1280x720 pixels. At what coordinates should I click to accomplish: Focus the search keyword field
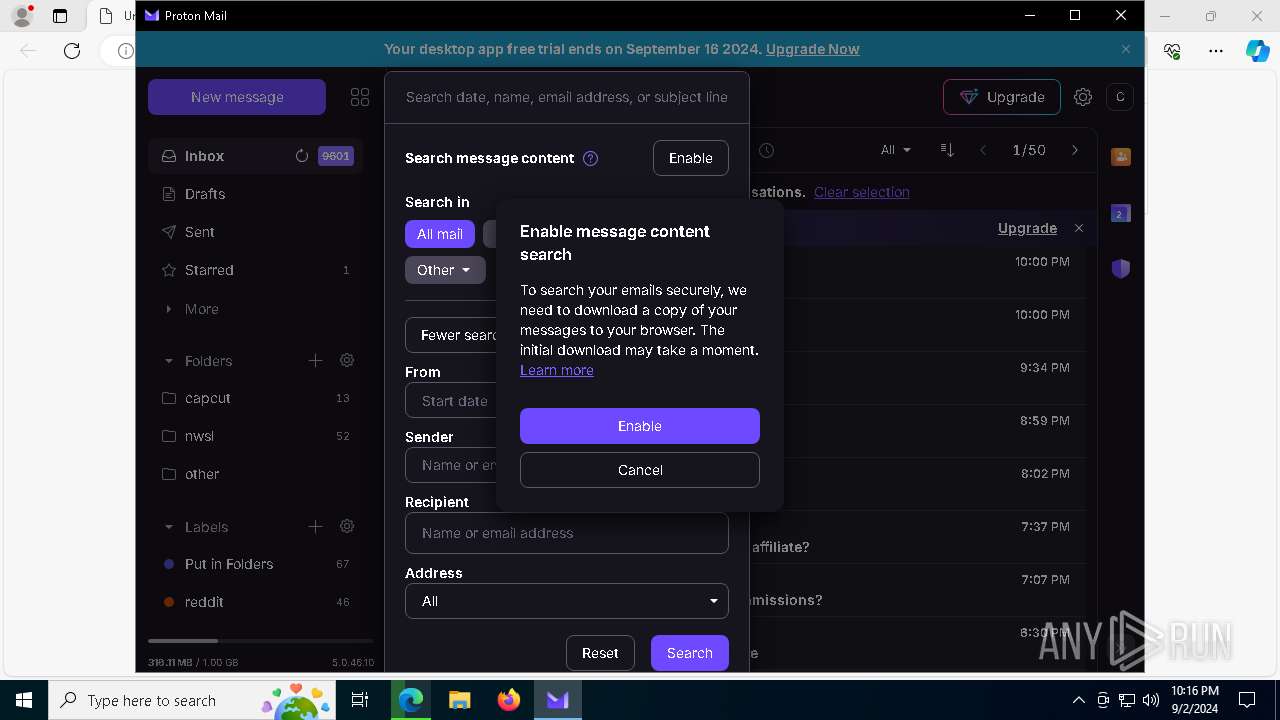567,97
